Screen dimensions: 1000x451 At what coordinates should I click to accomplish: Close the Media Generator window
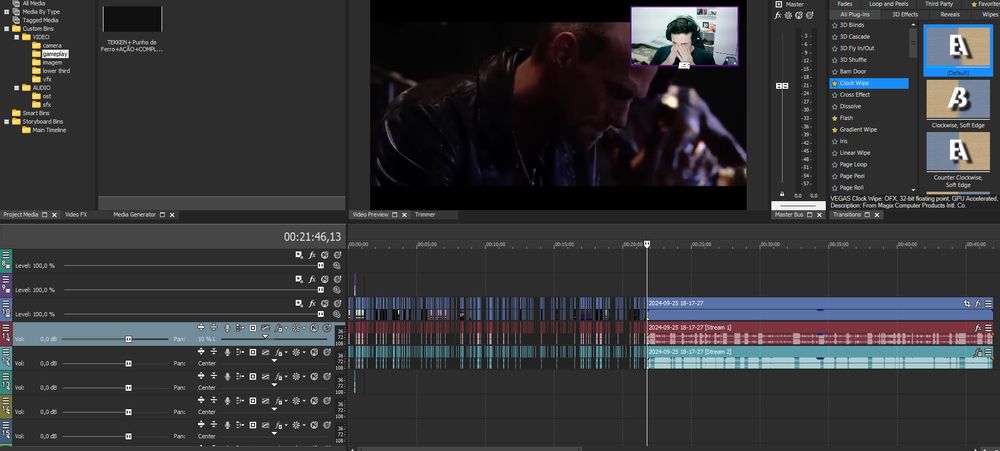[x=172, y=215]
